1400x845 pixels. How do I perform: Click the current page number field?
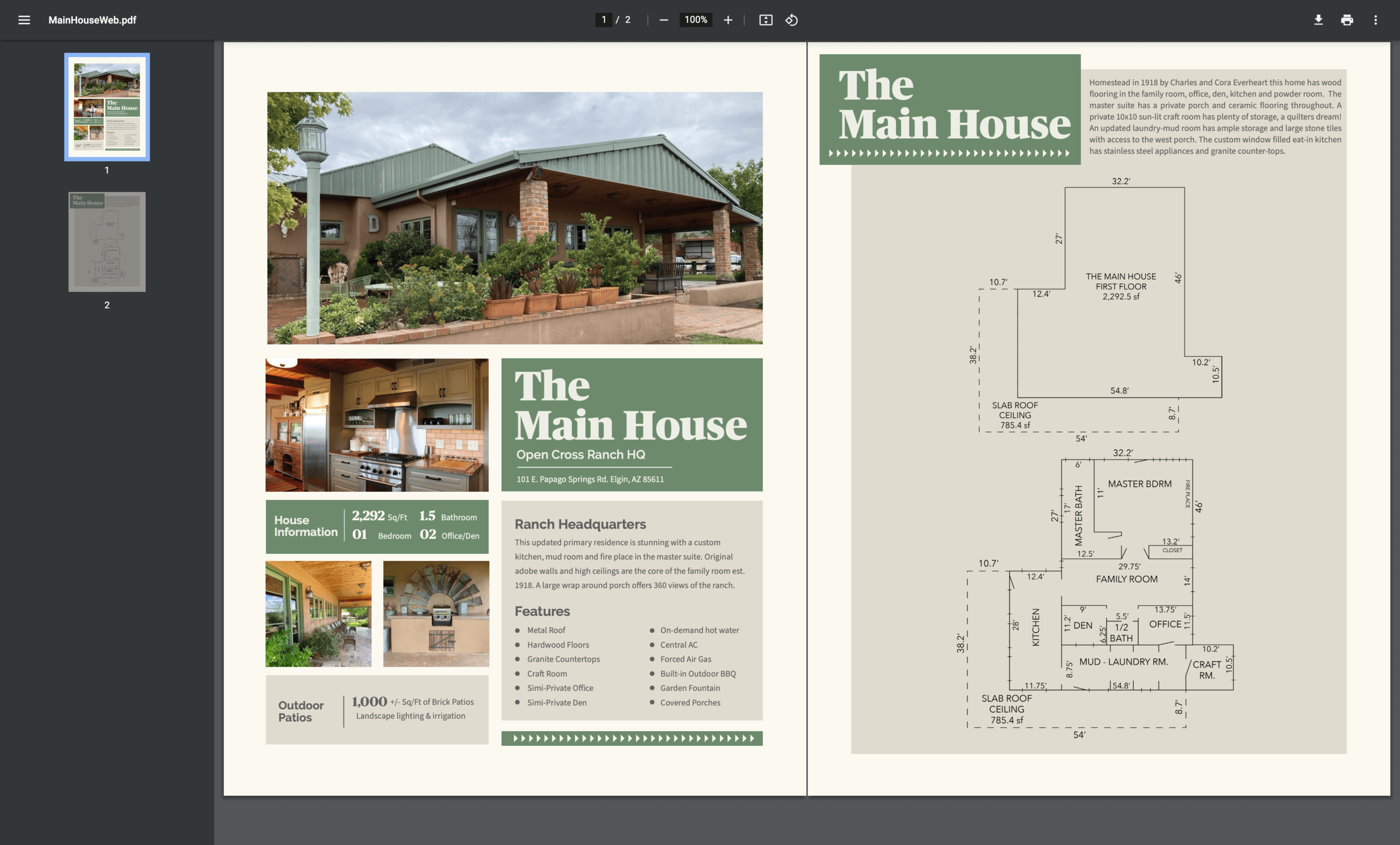point(604,20)
